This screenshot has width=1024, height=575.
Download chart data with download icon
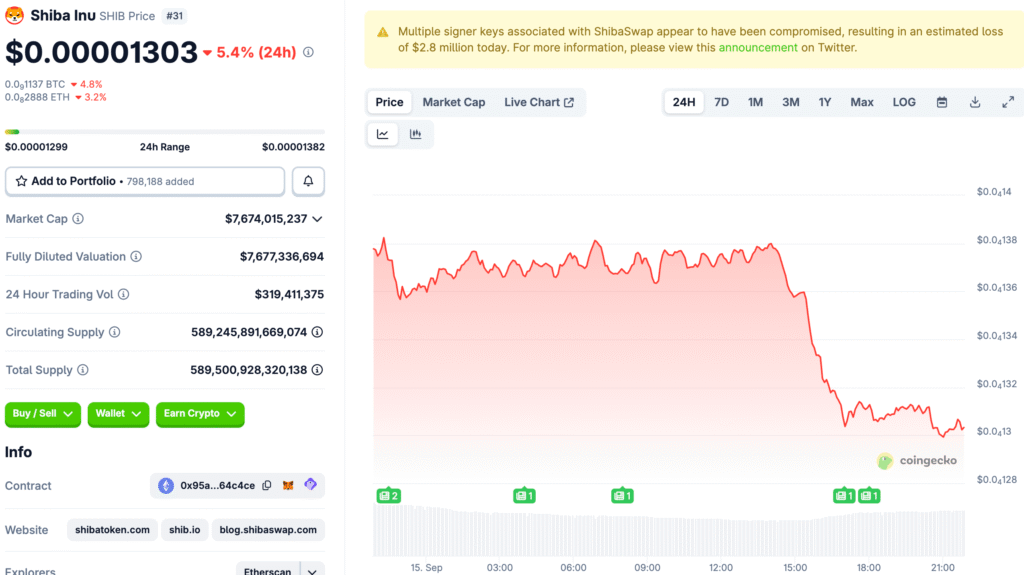click(975, 103)
